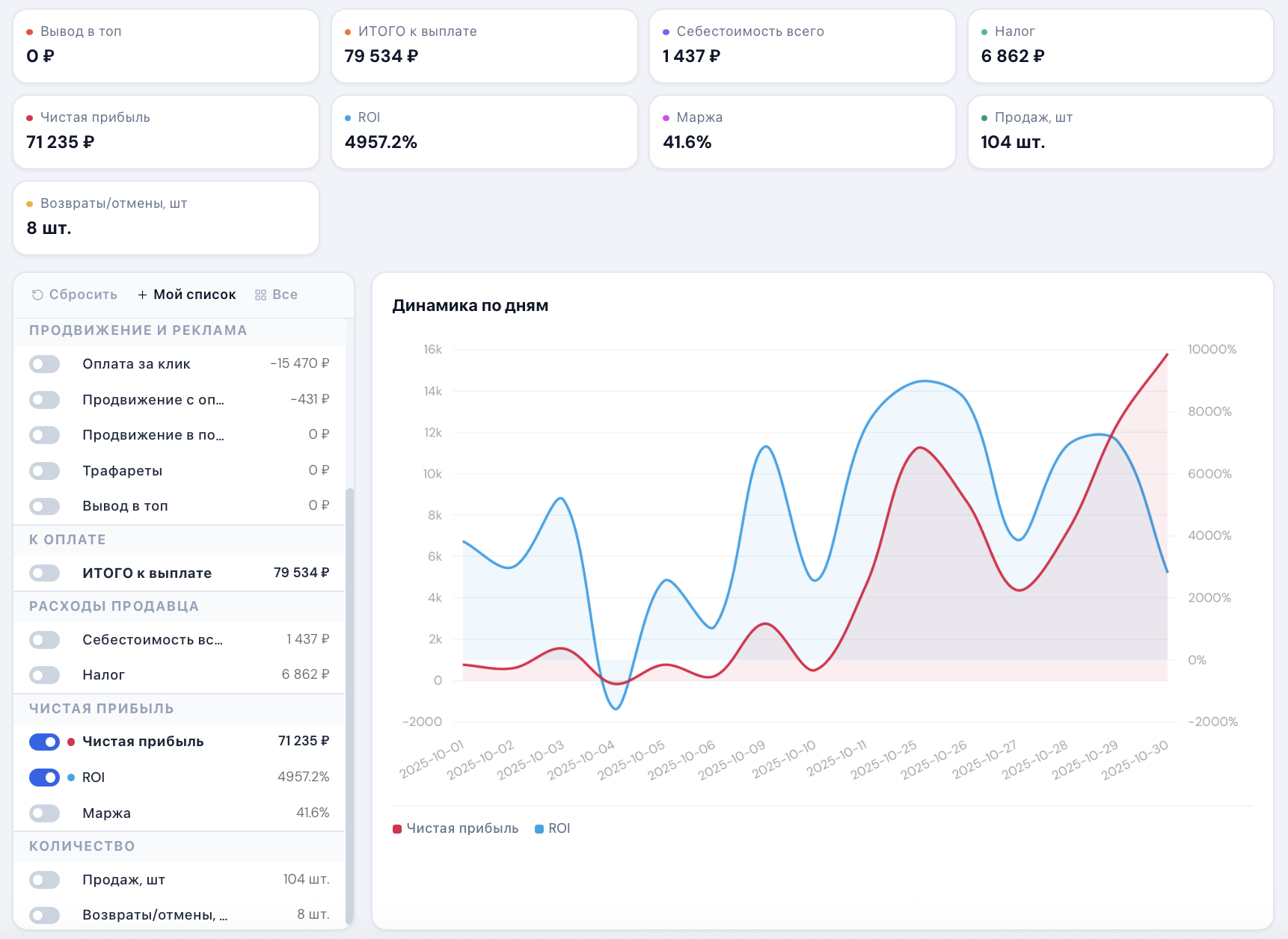Open the Мой список option
This screenshot has height=939, width=1288.
point(187,295)
